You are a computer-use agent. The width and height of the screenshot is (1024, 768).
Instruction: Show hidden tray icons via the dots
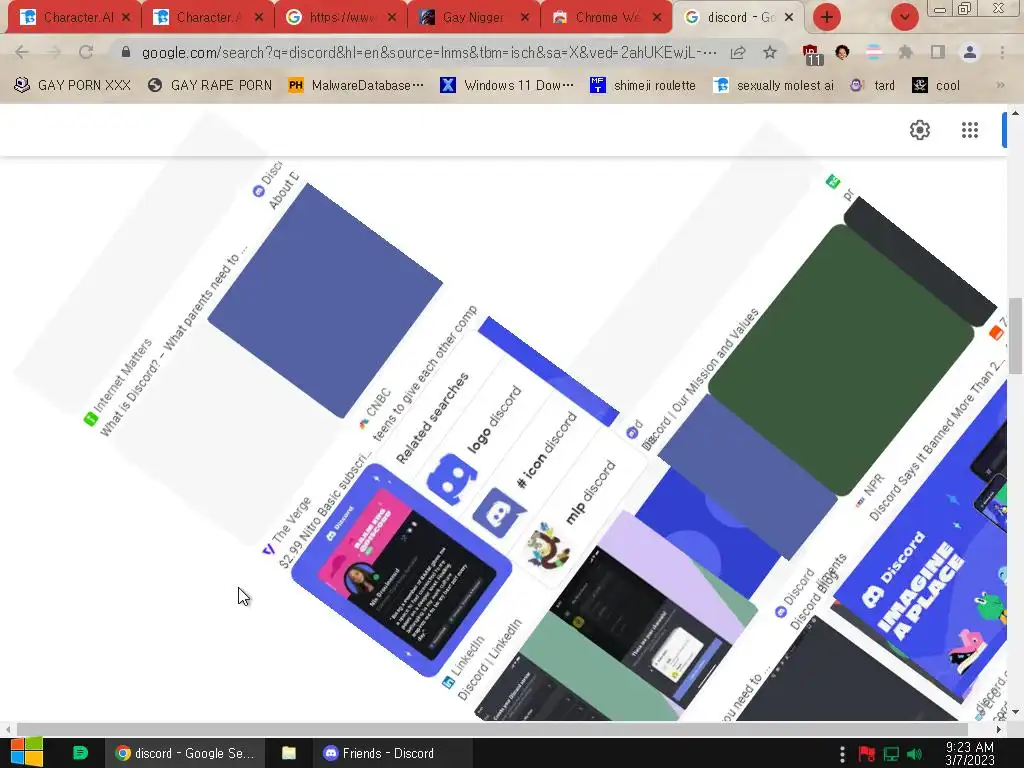coord(842,754)
